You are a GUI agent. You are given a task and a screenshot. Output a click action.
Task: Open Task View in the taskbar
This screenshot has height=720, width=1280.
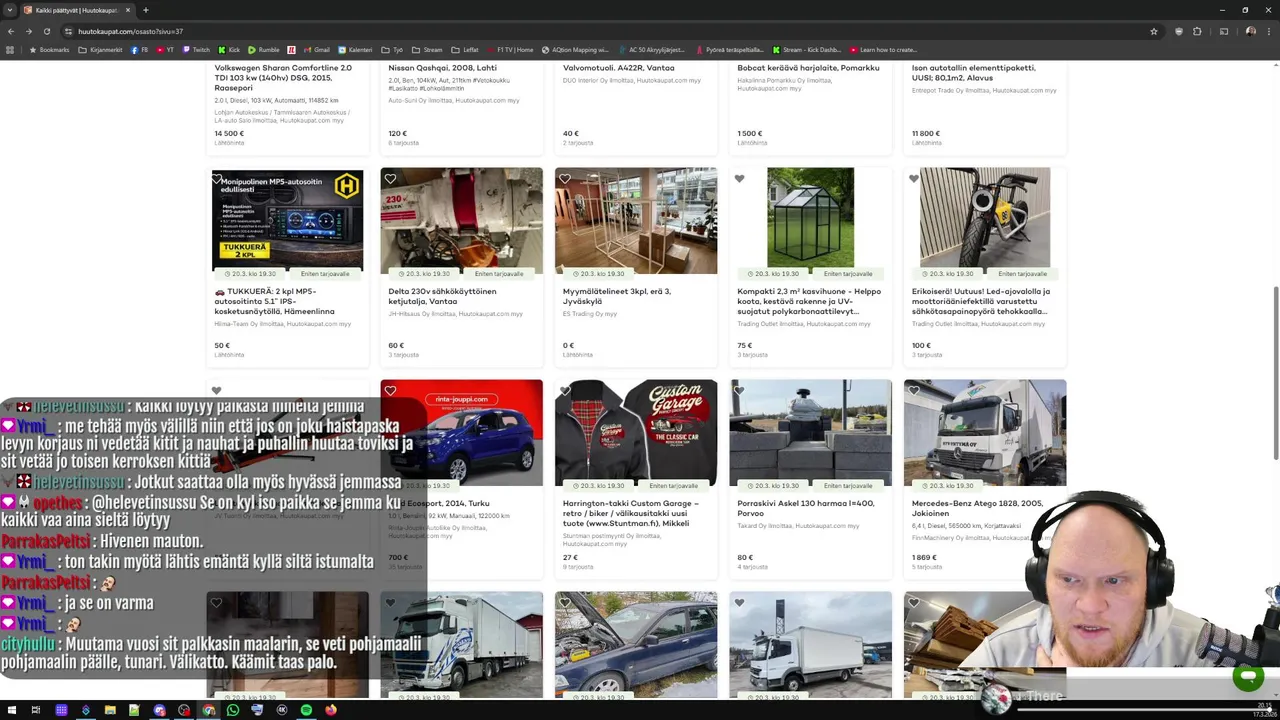pos(36,710)
